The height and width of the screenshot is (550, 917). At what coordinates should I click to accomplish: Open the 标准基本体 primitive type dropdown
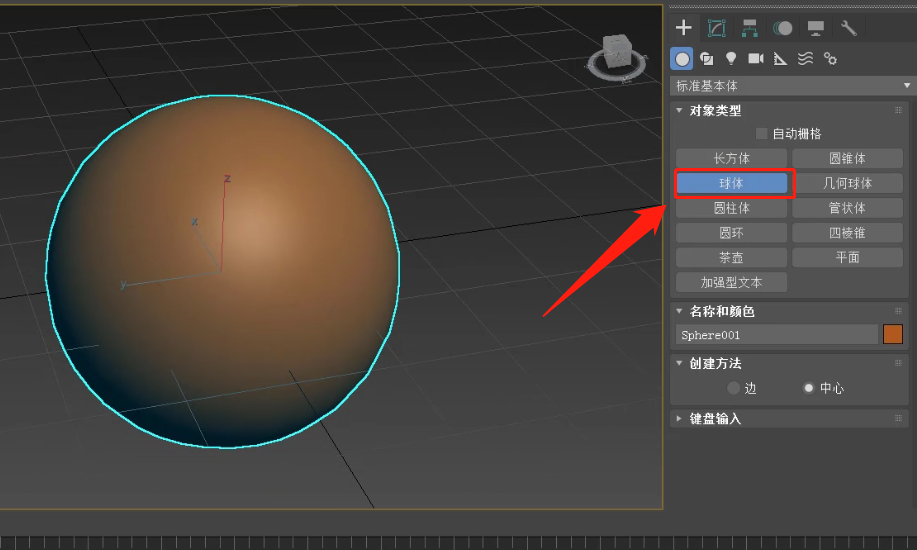coord(791,86)
